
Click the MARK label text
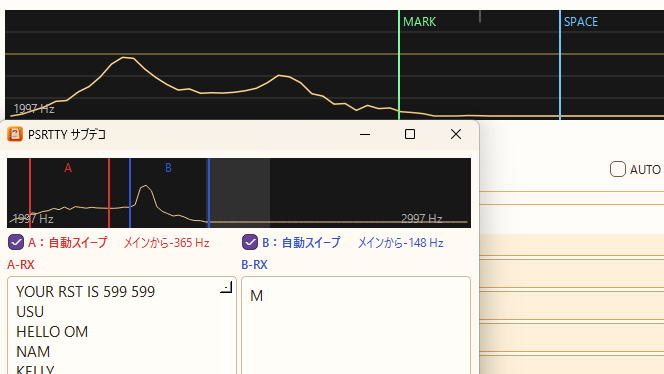click(x=420, y=22)
